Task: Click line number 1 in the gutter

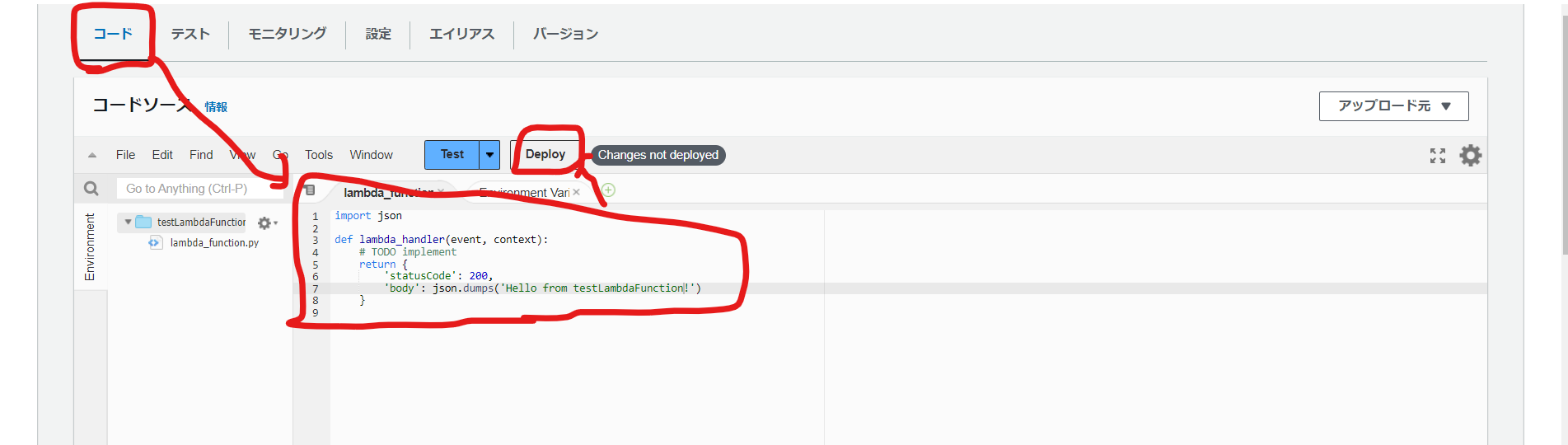Action: click(315, 217)
